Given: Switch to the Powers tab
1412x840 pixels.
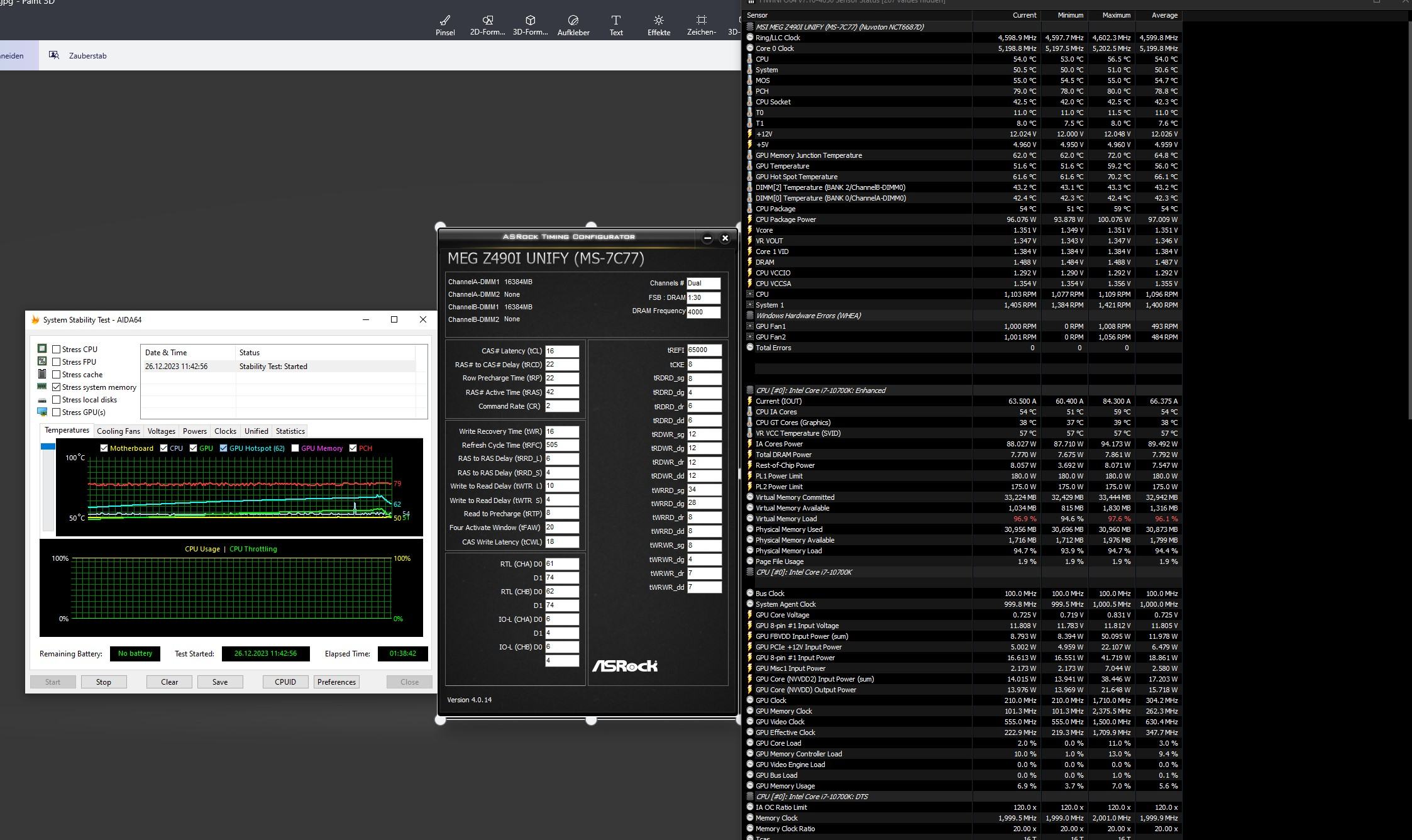Looking at the screenshot, I should tap(195, 431).
